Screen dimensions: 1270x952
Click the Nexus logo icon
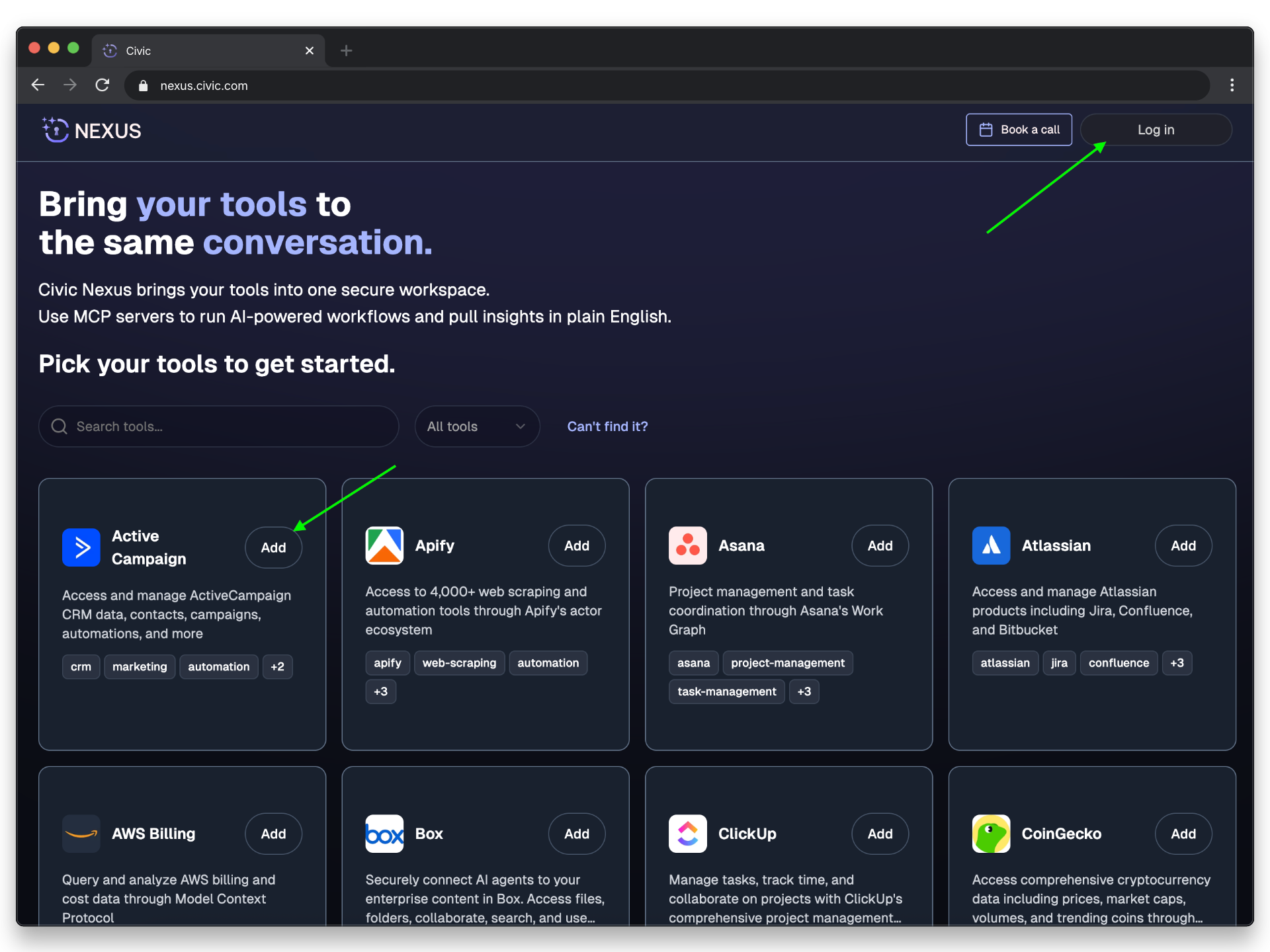coord(56,130)
